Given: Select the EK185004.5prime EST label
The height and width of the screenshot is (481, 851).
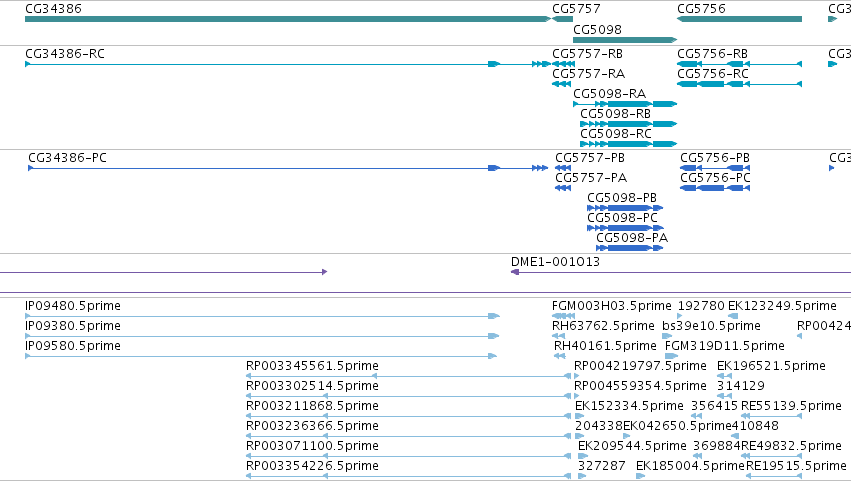Looking at the screenshot, I should tap(690, 467).
